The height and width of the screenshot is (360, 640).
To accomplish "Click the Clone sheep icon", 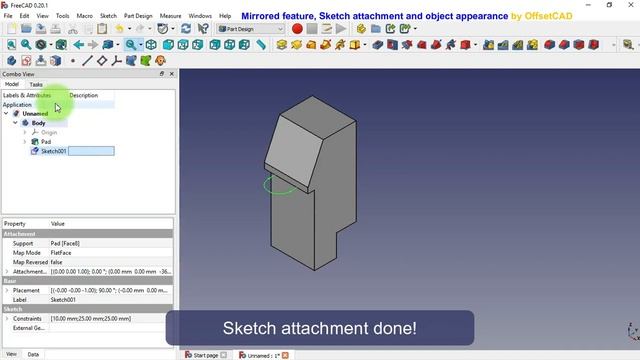I will click(x=160, y=61).
